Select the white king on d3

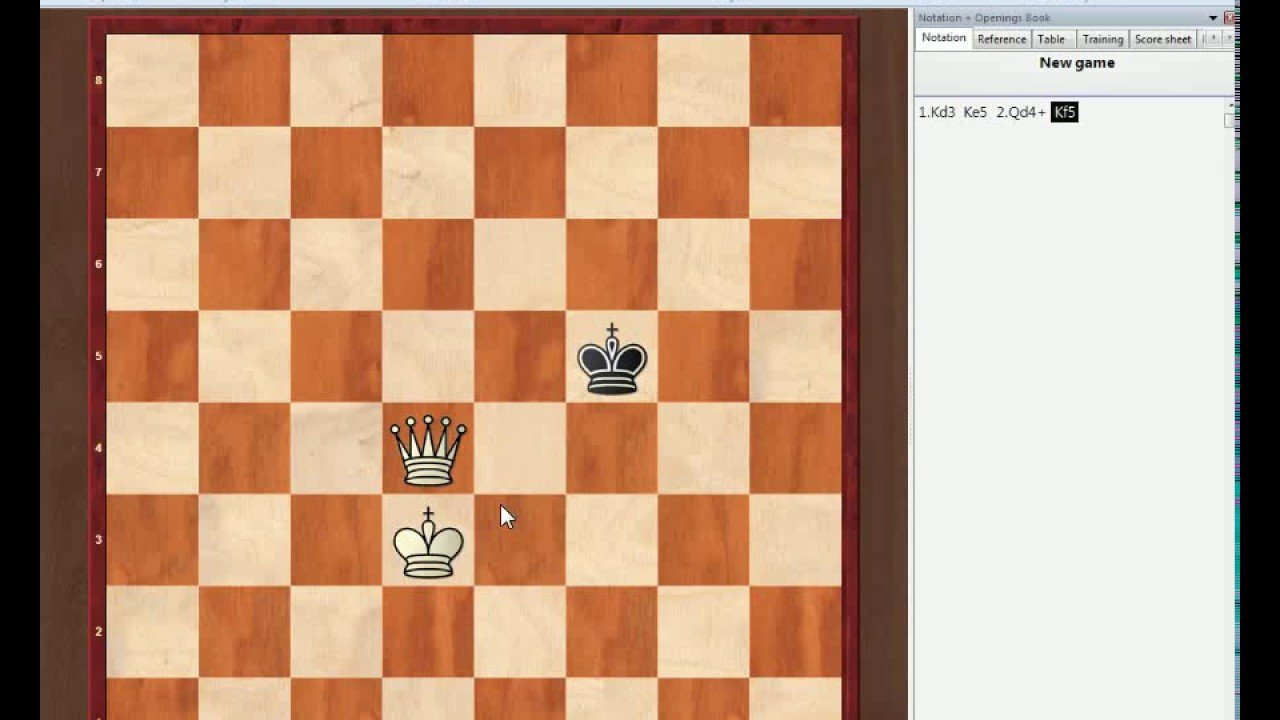click(428, 543)
